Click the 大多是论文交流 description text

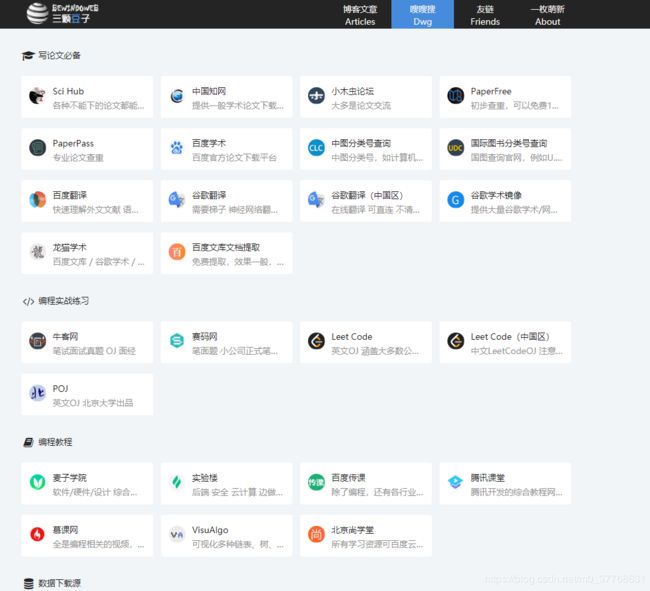(x=361, y=106)
